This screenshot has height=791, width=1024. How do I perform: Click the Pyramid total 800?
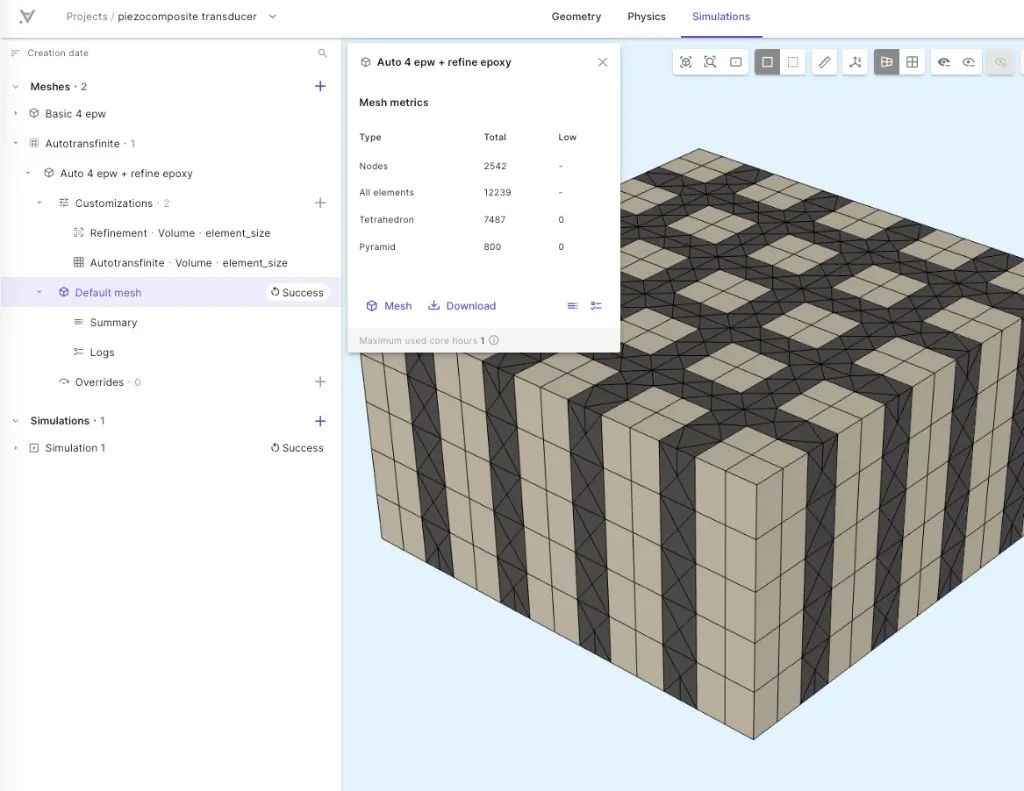(x=492, y=247)
